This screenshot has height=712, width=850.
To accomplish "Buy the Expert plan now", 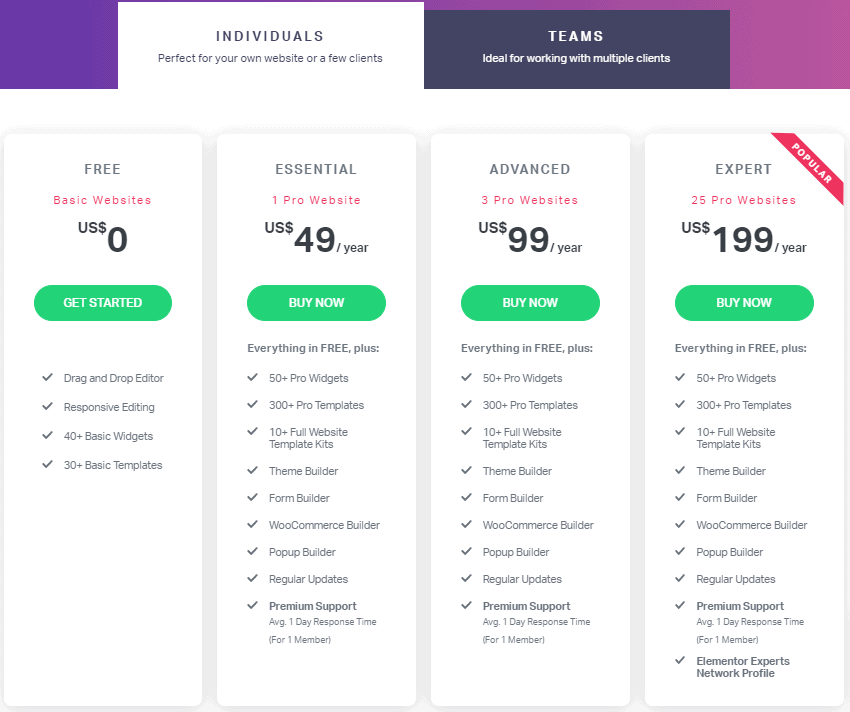I will 744,303.
